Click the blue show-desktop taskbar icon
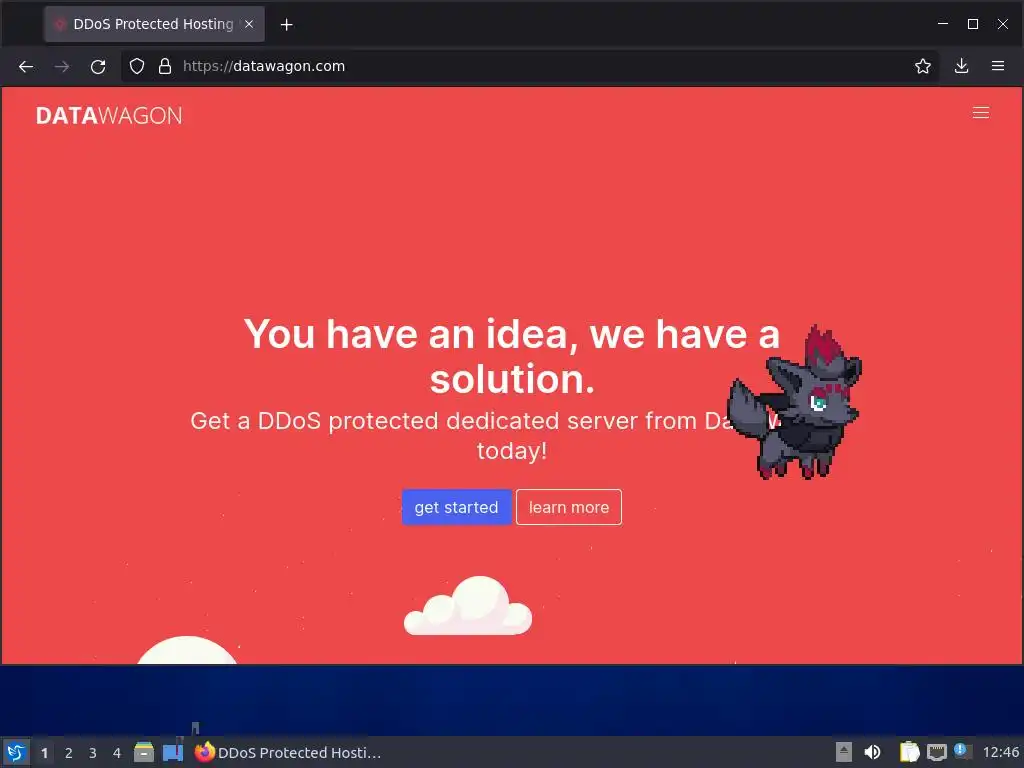 coord(173,752)
